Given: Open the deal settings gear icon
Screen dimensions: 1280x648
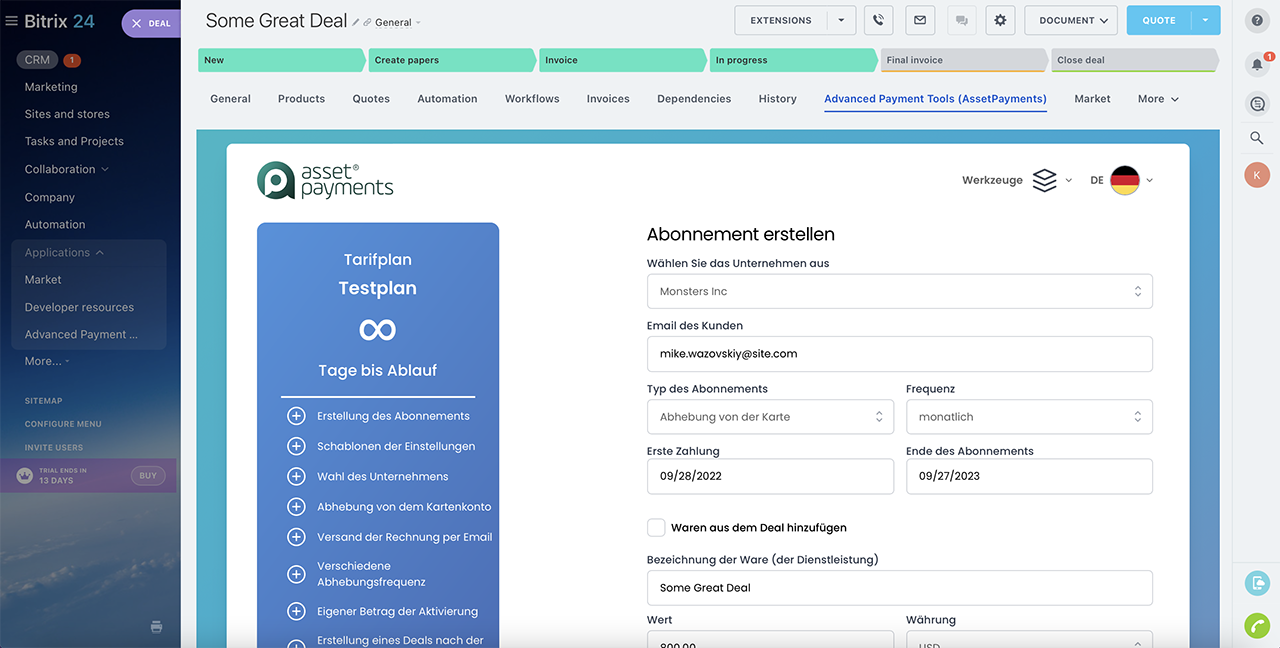Looking at the screenshot, I should click(x=1000, y=20).
